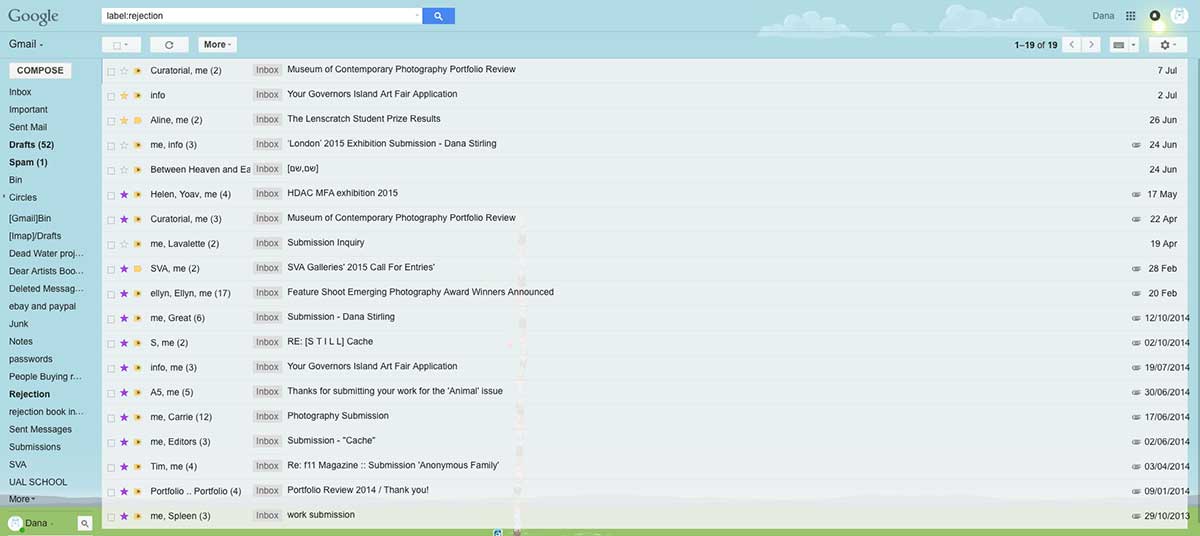
Task: Open the UAL SCHOOL label
Action: pyautogui.click(x=38, y=482)
